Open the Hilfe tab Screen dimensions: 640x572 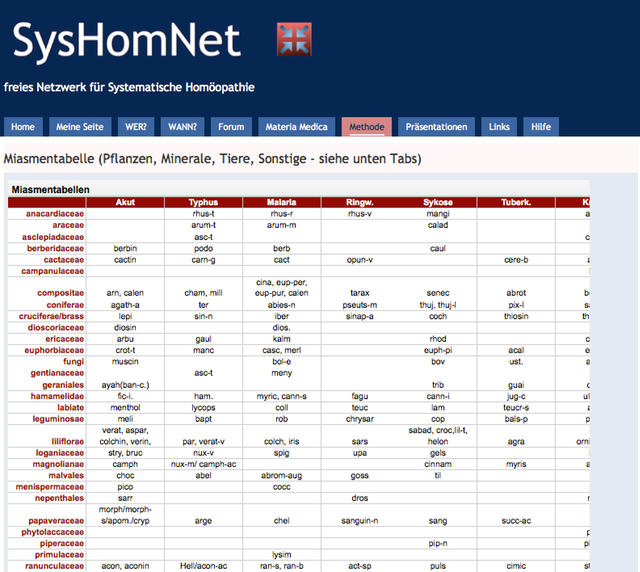pos(541,127)
